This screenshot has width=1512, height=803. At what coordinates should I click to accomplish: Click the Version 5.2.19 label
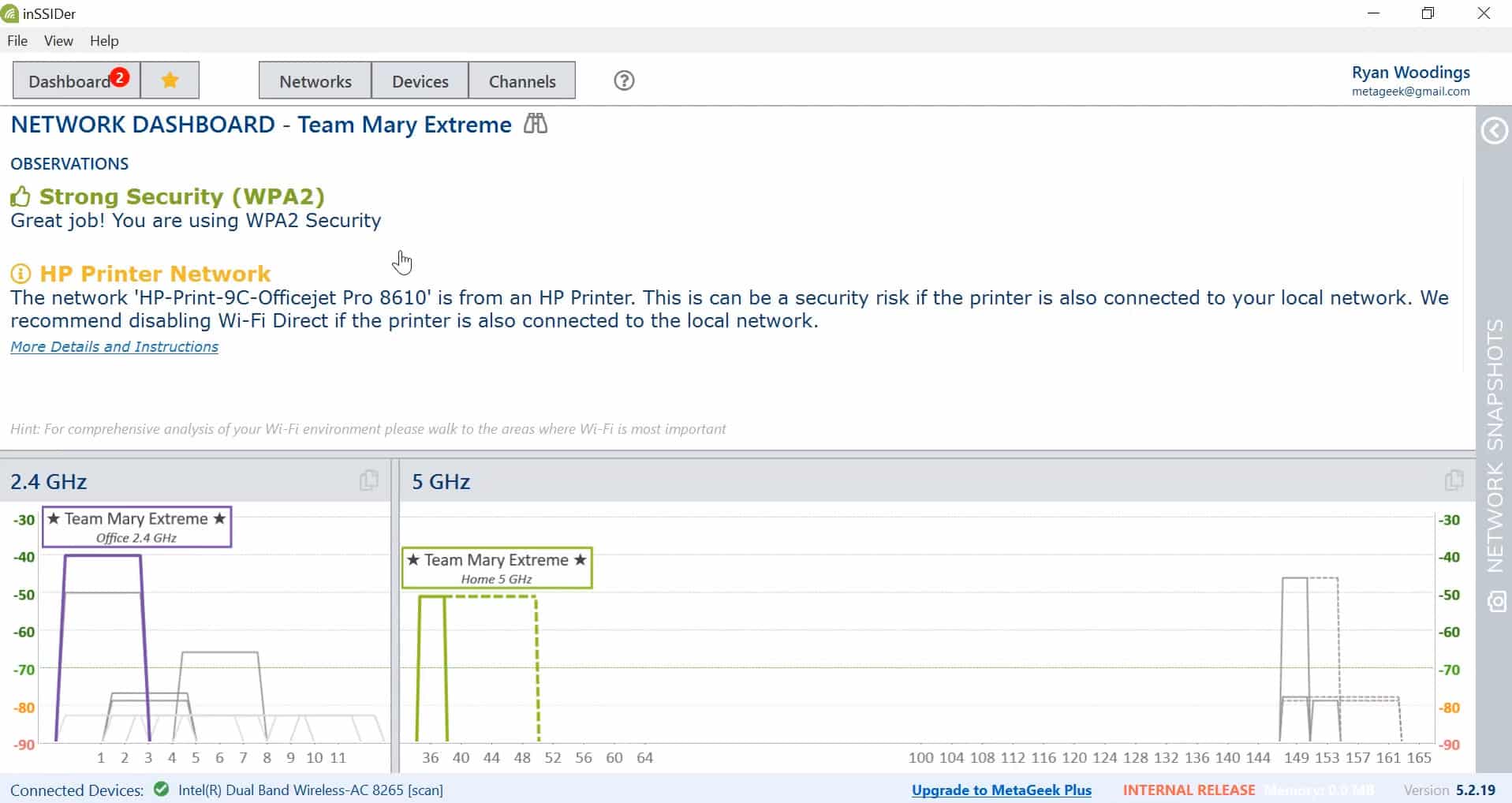tap(1450, 790)
